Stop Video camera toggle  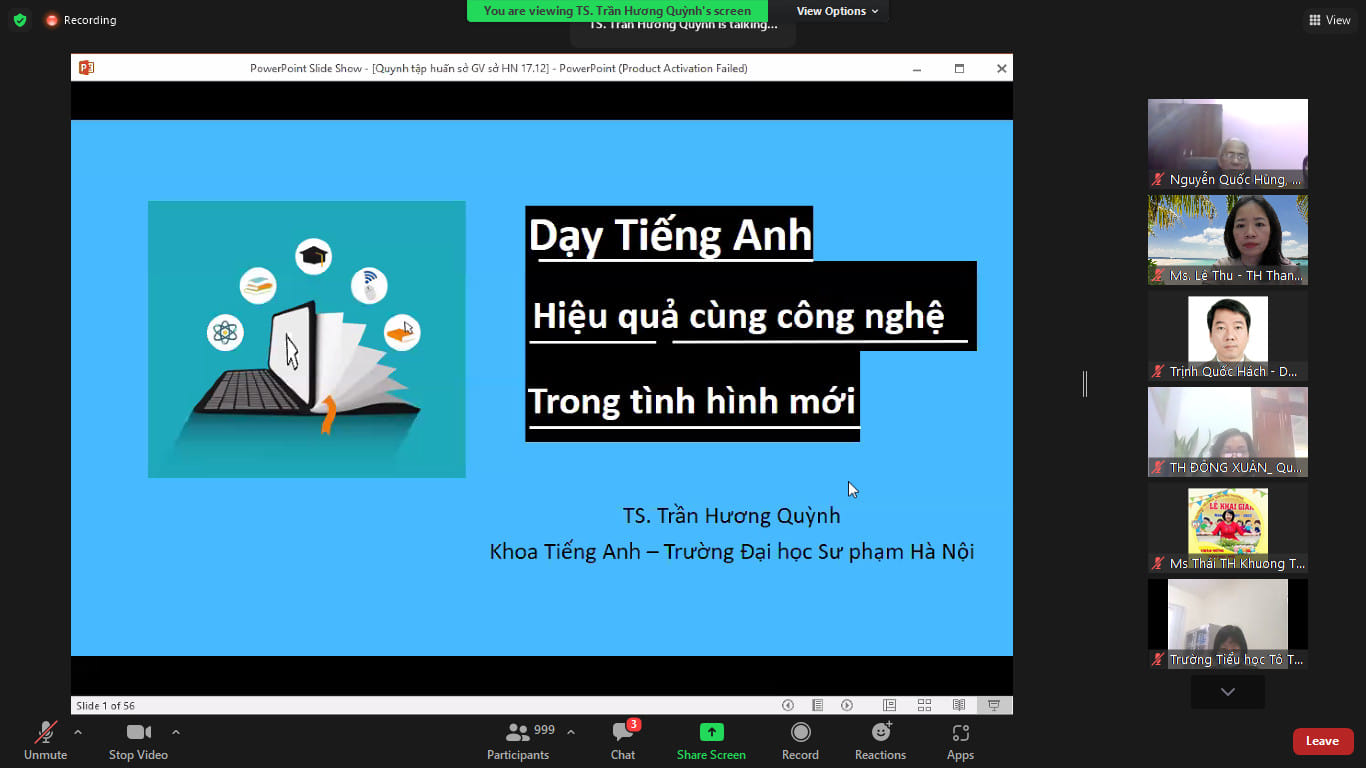coord(138,741)
